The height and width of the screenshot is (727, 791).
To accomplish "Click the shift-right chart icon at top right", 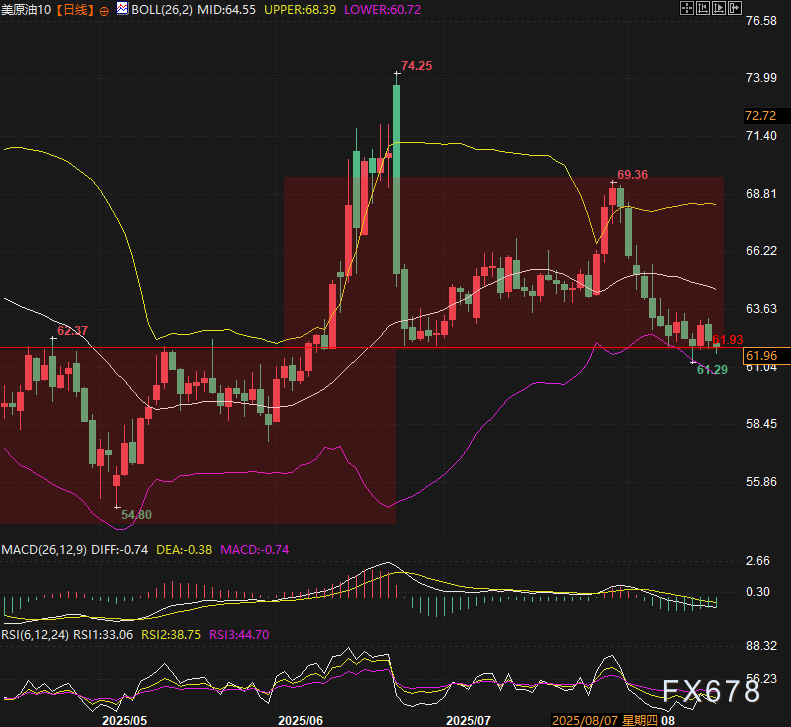I will (x=734, y=8).
